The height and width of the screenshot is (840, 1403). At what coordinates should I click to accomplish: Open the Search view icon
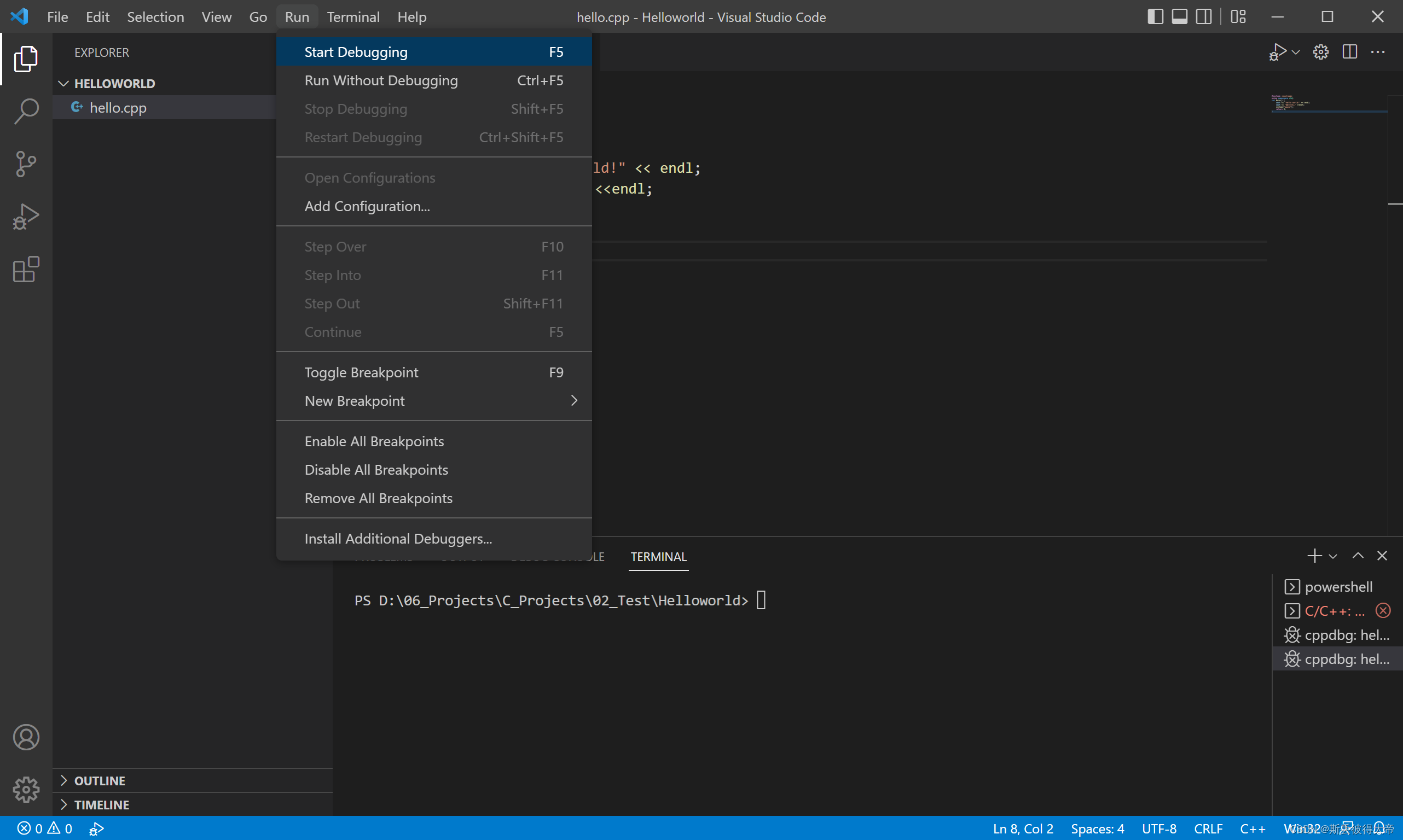[26, 112]
